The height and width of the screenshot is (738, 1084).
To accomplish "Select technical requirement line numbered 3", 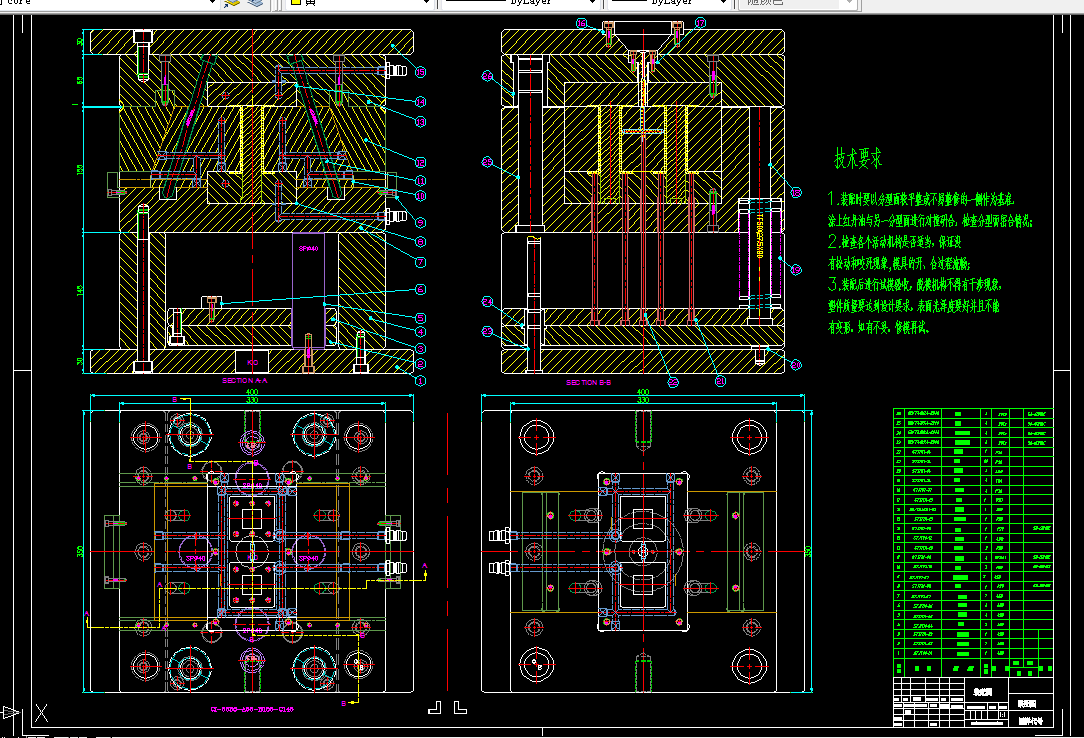I will coord(915,284).
